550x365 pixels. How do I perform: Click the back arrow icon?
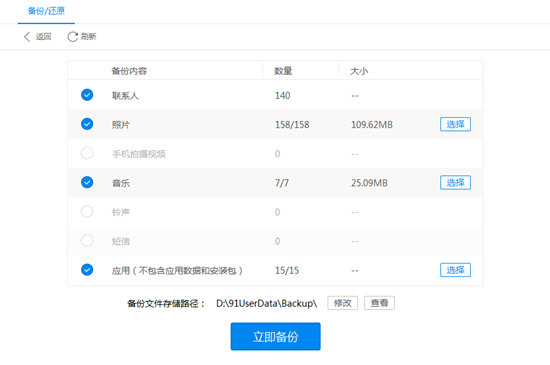pos(27,36)
